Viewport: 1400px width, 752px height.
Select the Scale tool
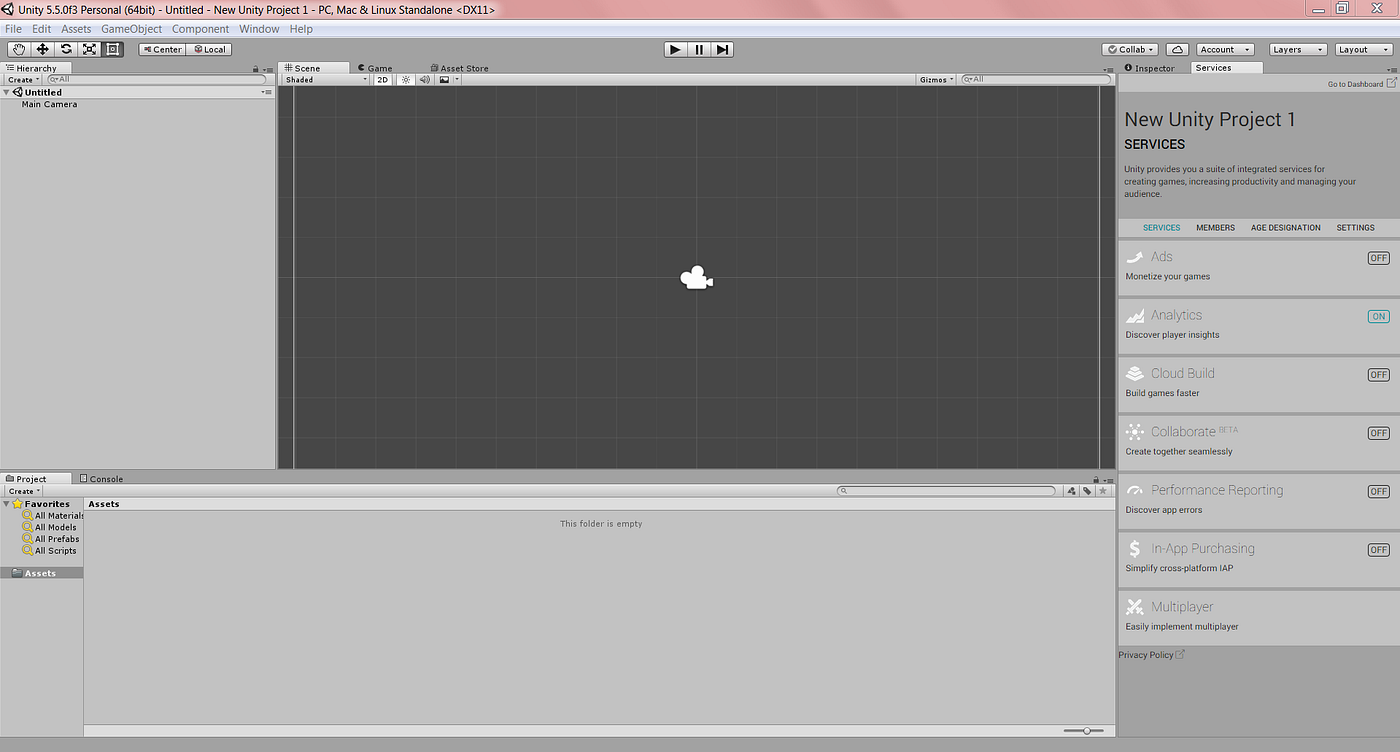[89, 48]
